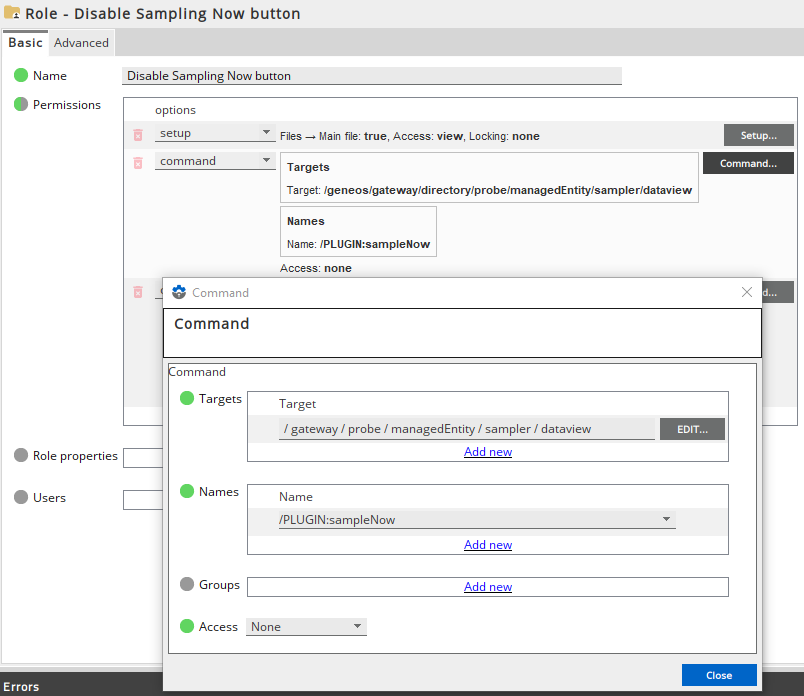Toggle the Targets indicator in Command dialog
804x696 pixels.
point(187,399)
